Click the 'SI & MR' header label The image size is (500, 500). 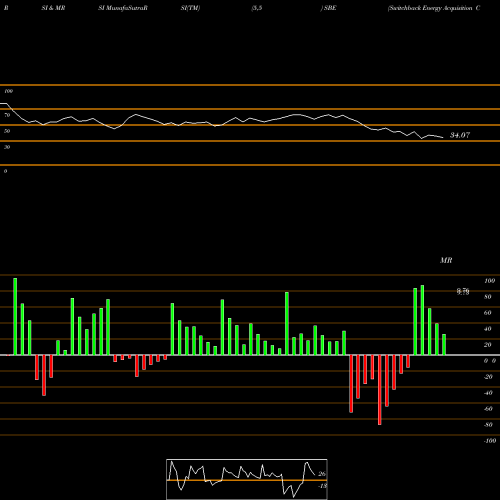53,8
